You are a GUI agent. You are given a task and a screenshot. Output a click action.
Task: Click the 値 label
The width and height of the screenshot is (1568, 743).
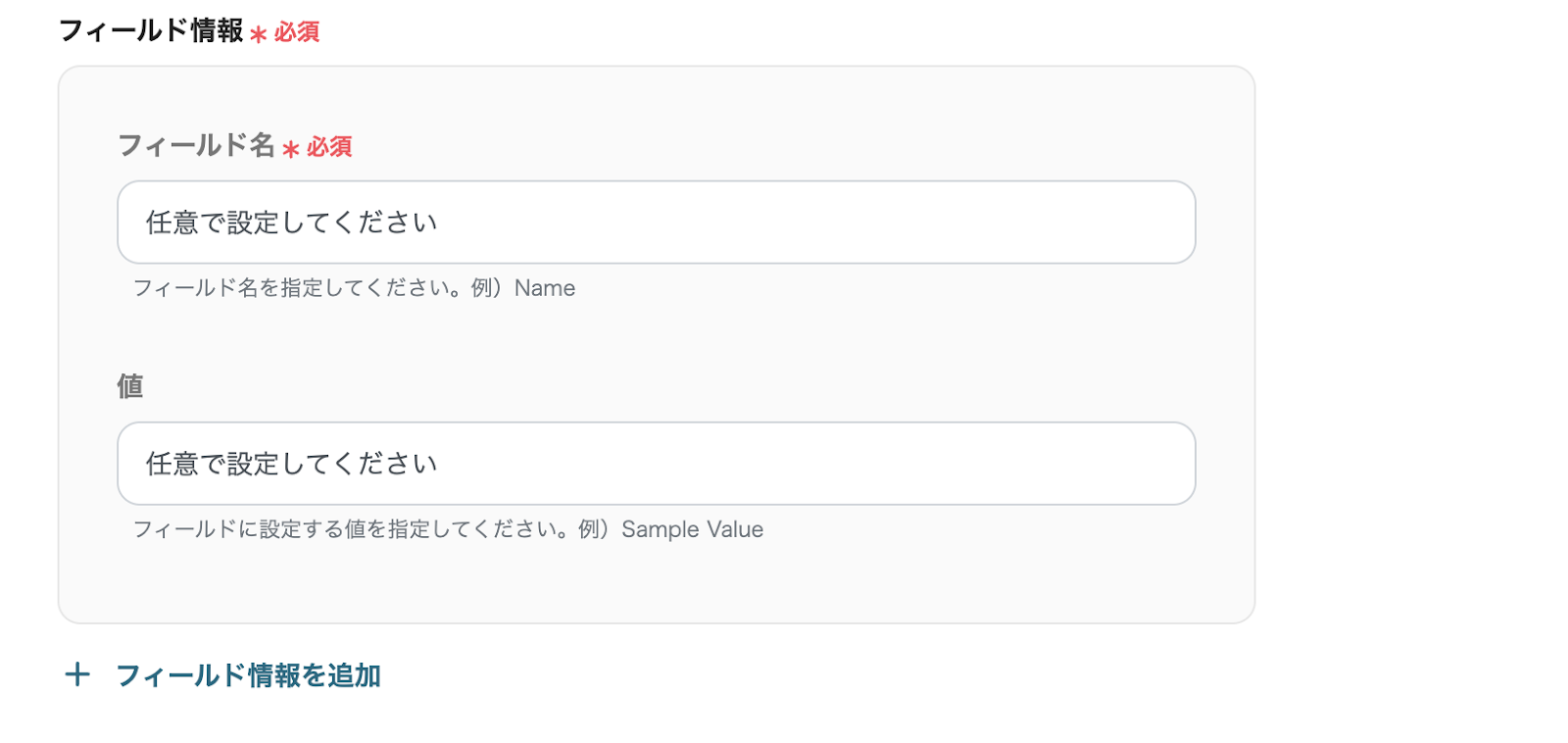point(130,386)
